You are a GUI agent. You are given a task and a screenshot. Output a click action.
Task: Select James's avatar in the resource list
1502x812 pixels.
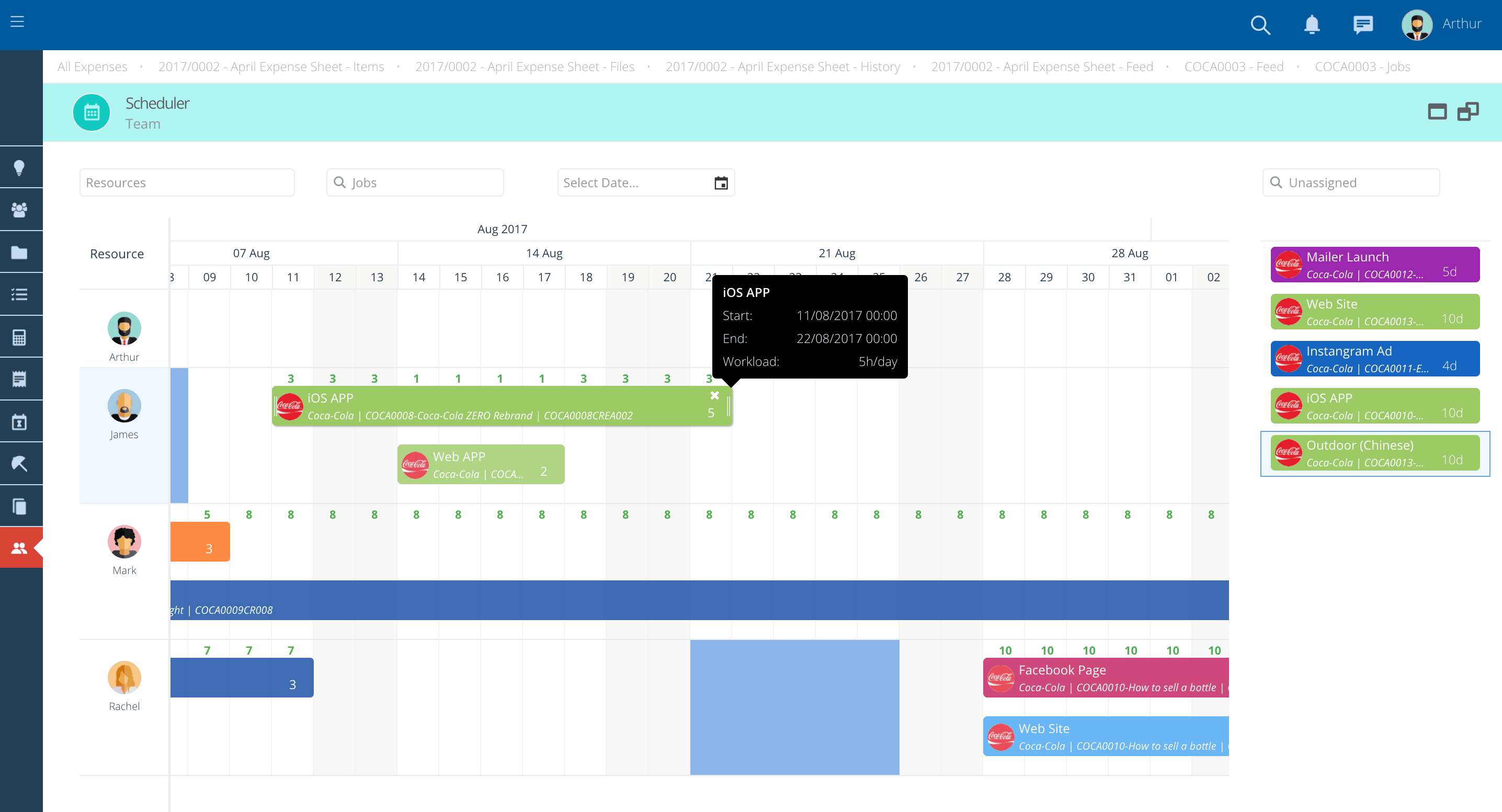[x=124, y=406]
